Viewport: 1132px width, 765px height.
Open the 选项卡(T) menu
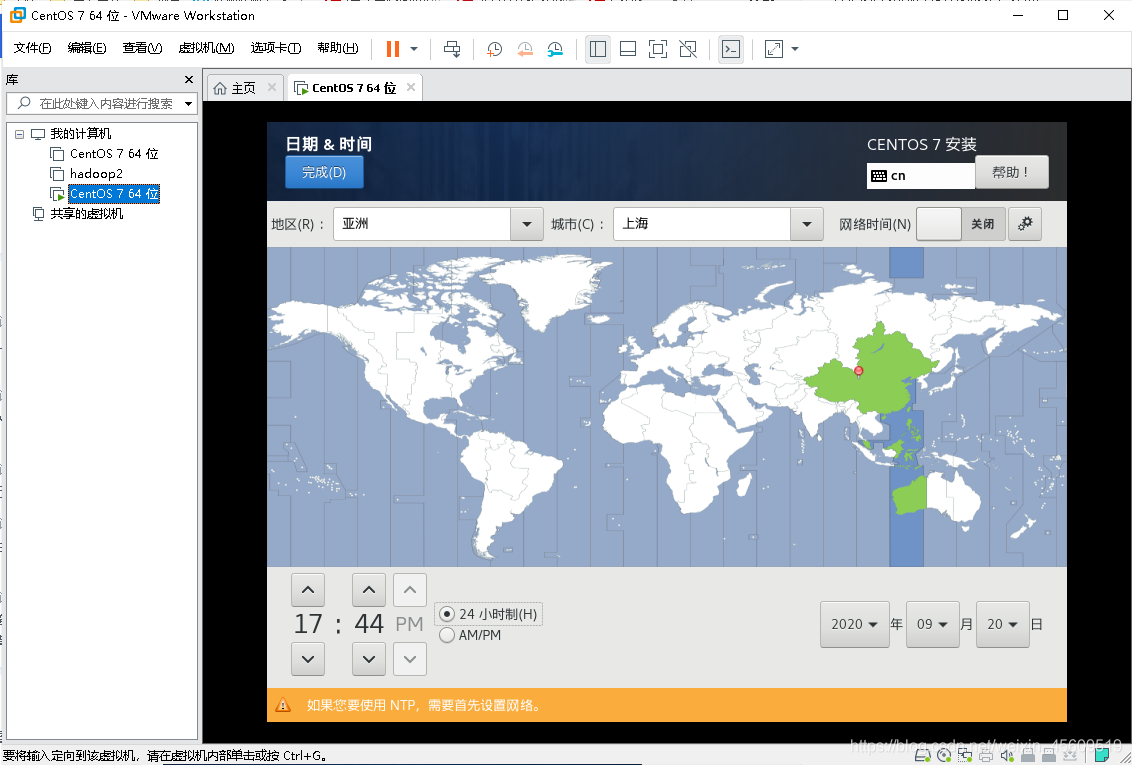click(x=276, y=48)
